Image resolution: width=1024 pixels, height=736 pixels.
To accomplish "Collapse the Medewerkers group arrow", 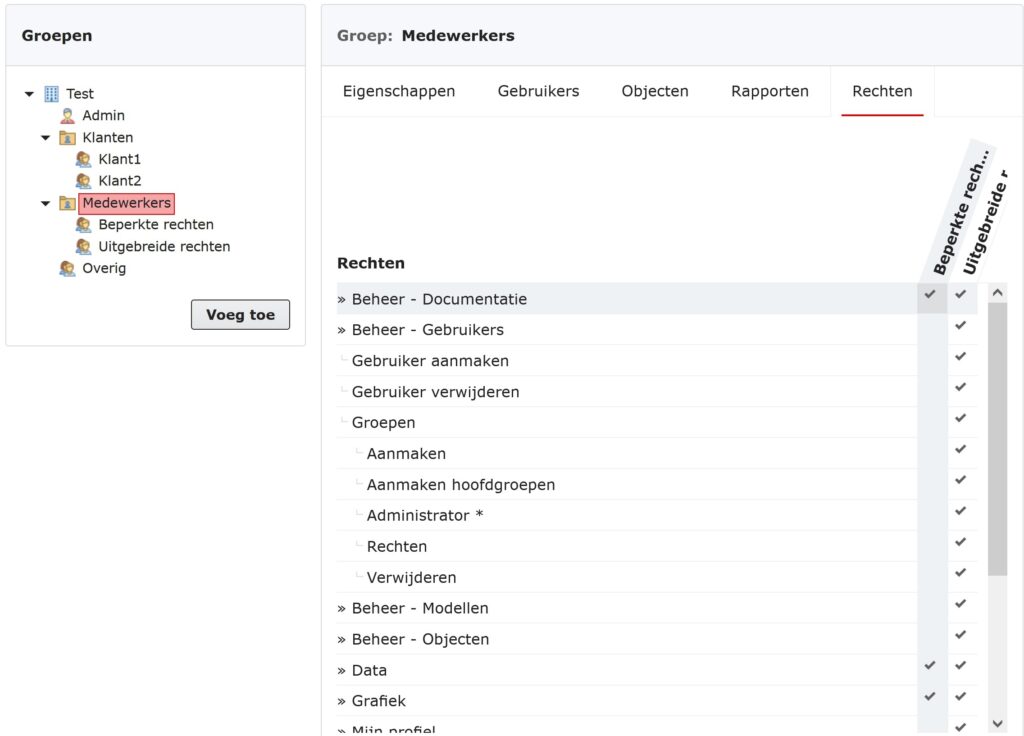I will click(x=45, y=203).
